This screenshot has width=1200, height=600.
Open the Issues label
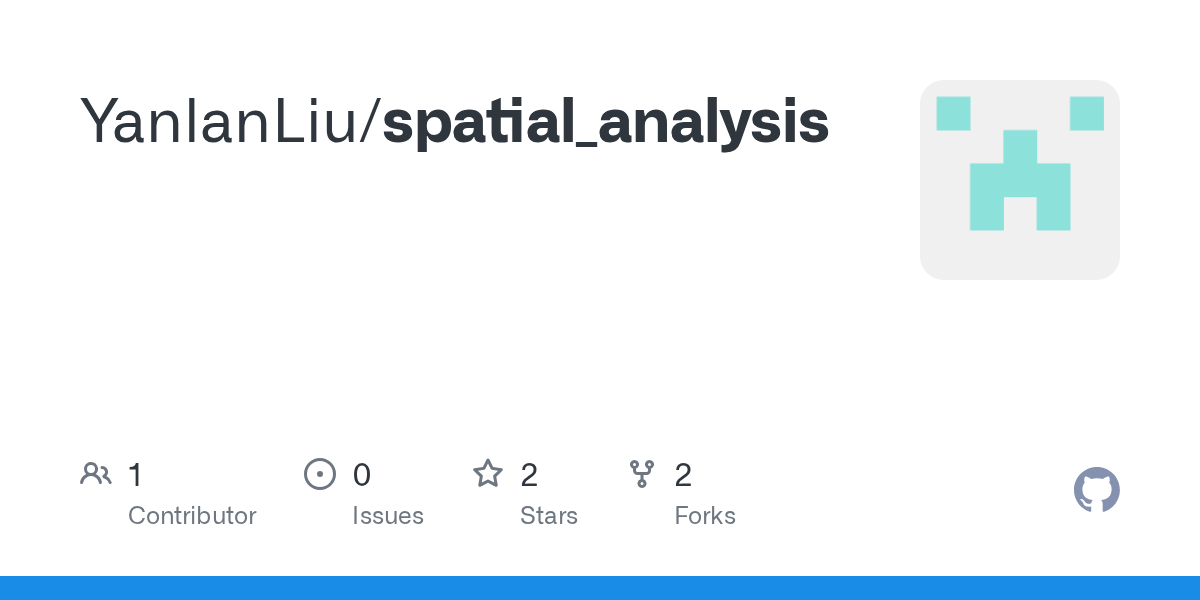pos(388,516)
